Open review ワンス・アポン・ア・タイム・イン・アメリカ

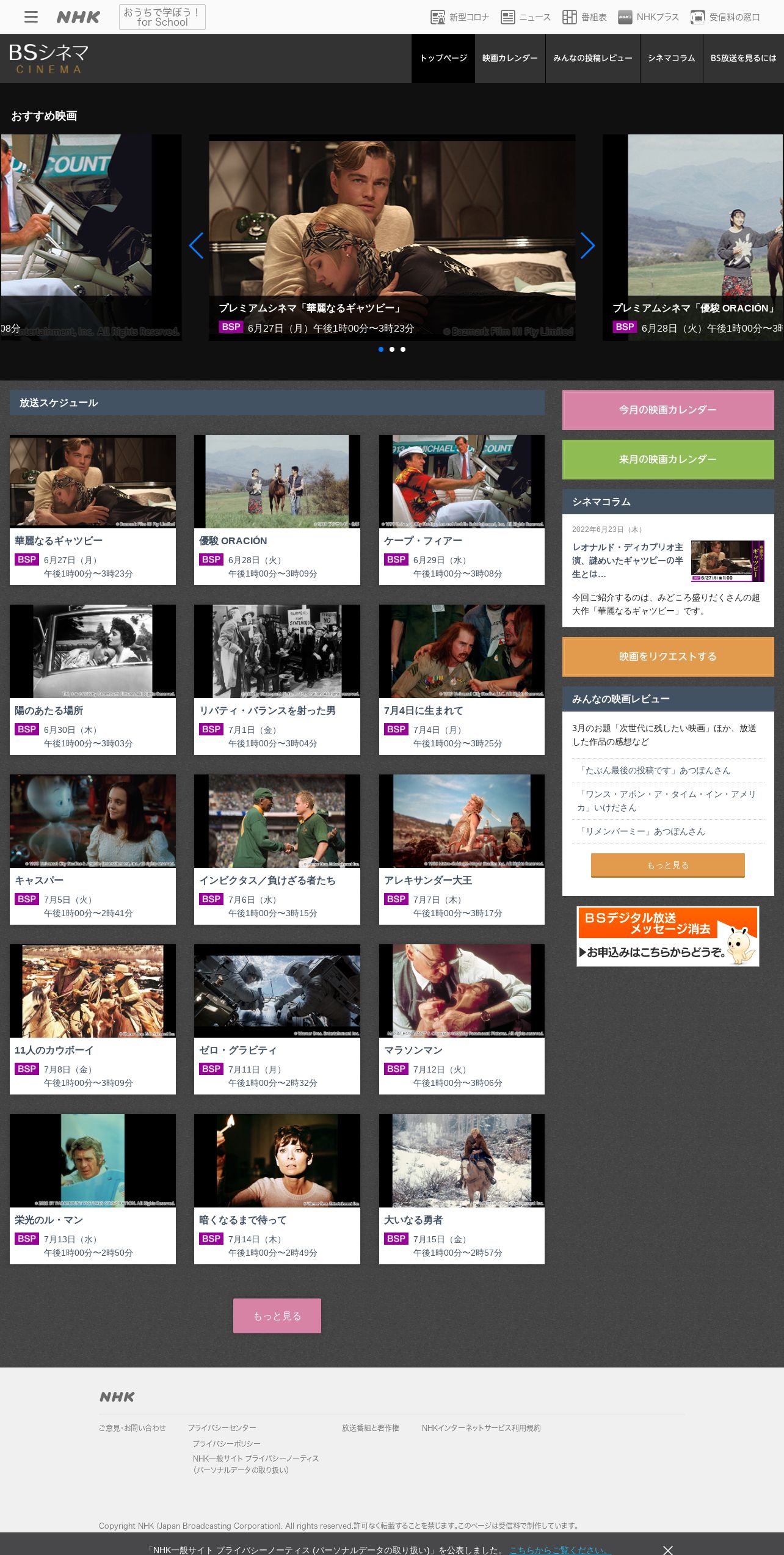click(x=668, y=801)
